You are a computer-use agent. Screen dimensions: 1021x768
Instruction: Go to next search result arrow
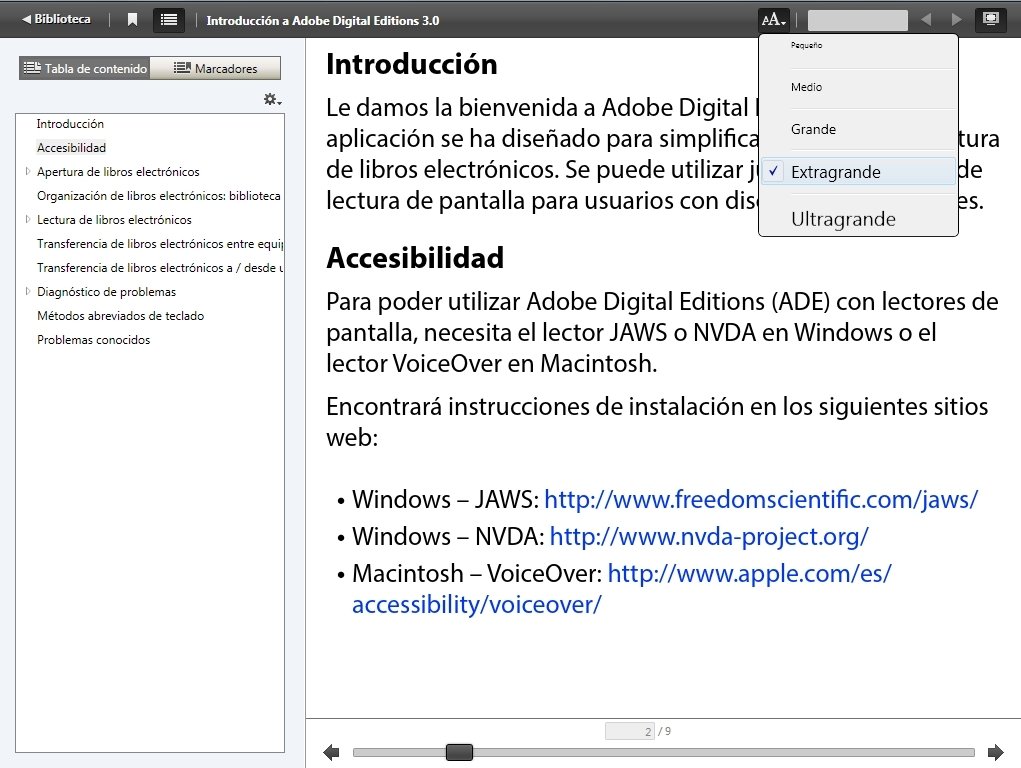956,20
